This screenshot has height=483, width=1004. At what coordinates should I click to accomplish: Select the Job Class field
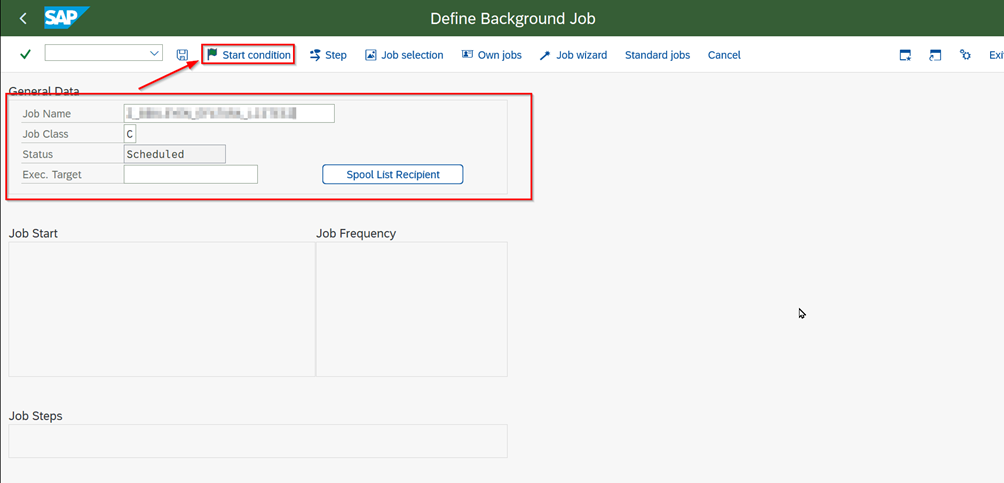[x=130, y=134]
